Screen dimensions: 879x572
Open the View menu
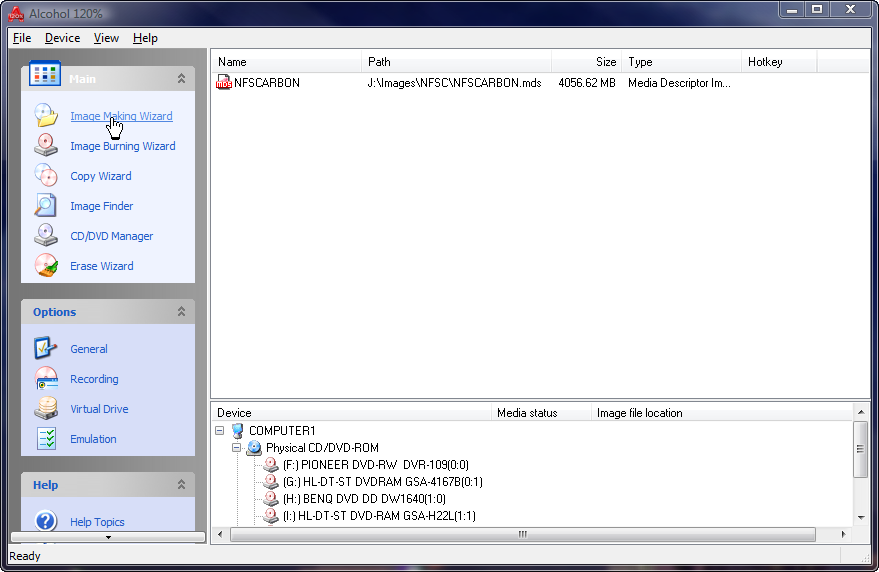[x=106, y=38]
